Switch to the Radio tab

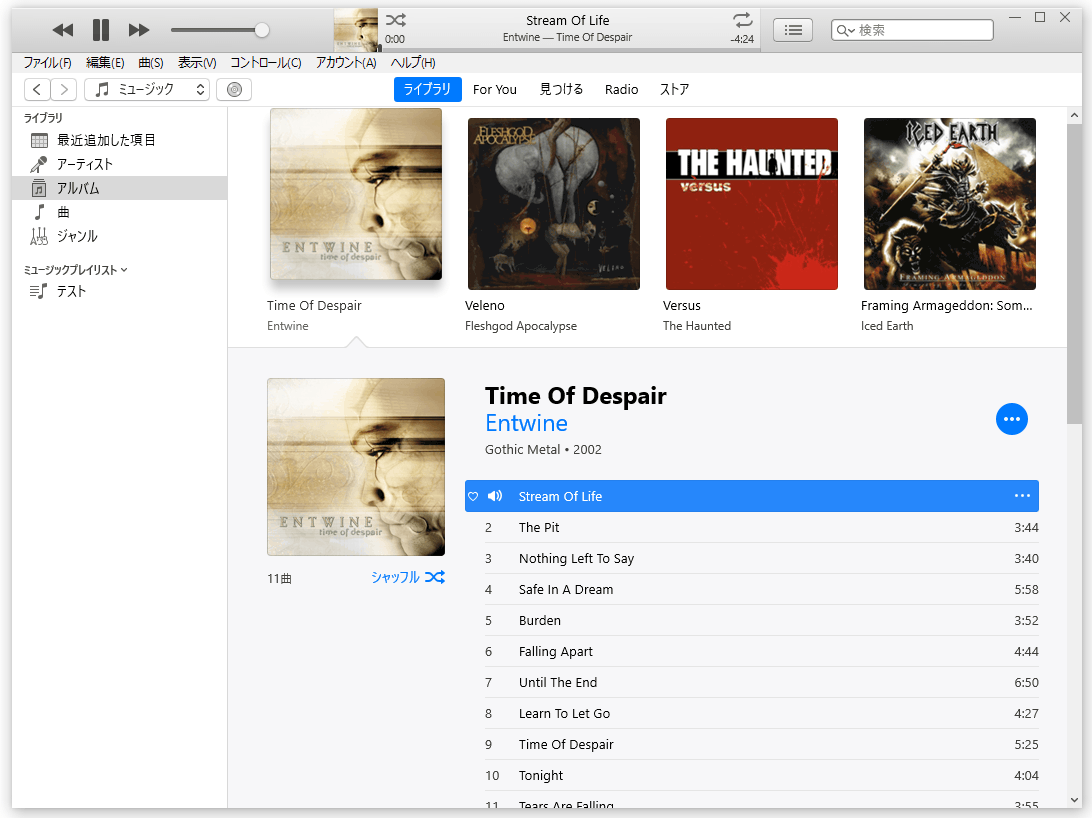[621, 89]
